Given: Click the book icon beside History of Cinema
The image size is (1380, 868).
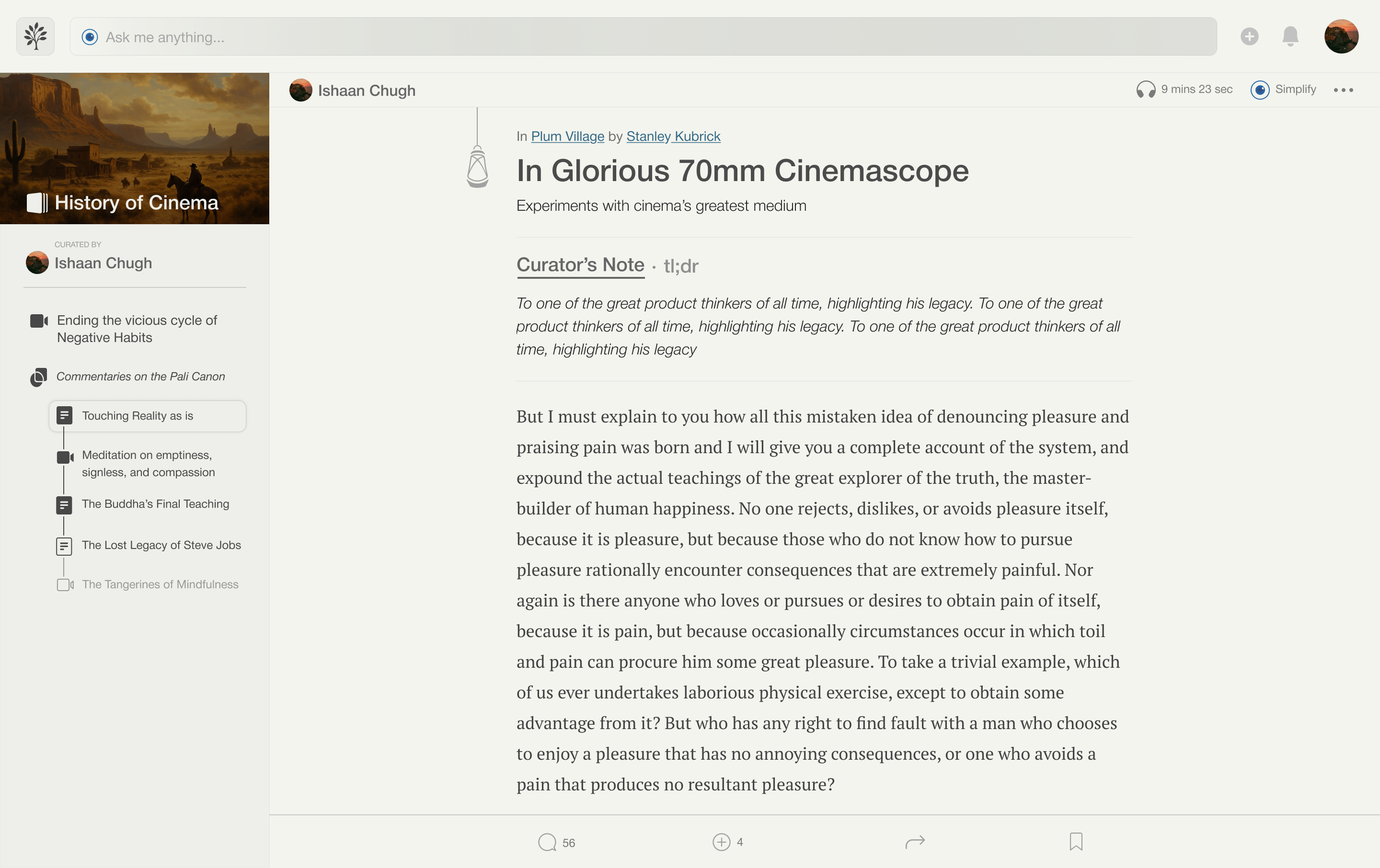Looking at the screenshot, I should coord(37,203).
